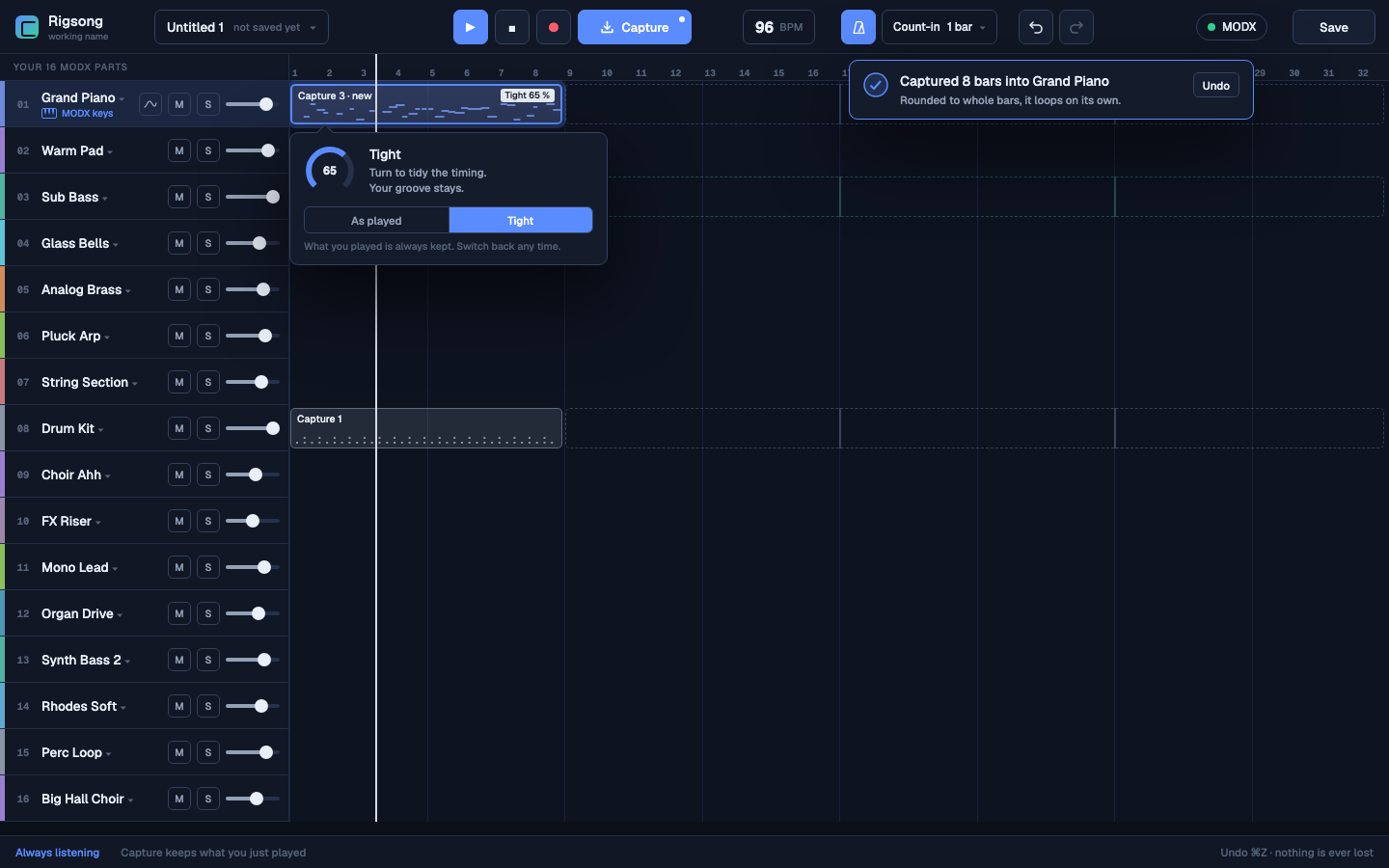Stop playback with the square button

click(x=512, y=27)
